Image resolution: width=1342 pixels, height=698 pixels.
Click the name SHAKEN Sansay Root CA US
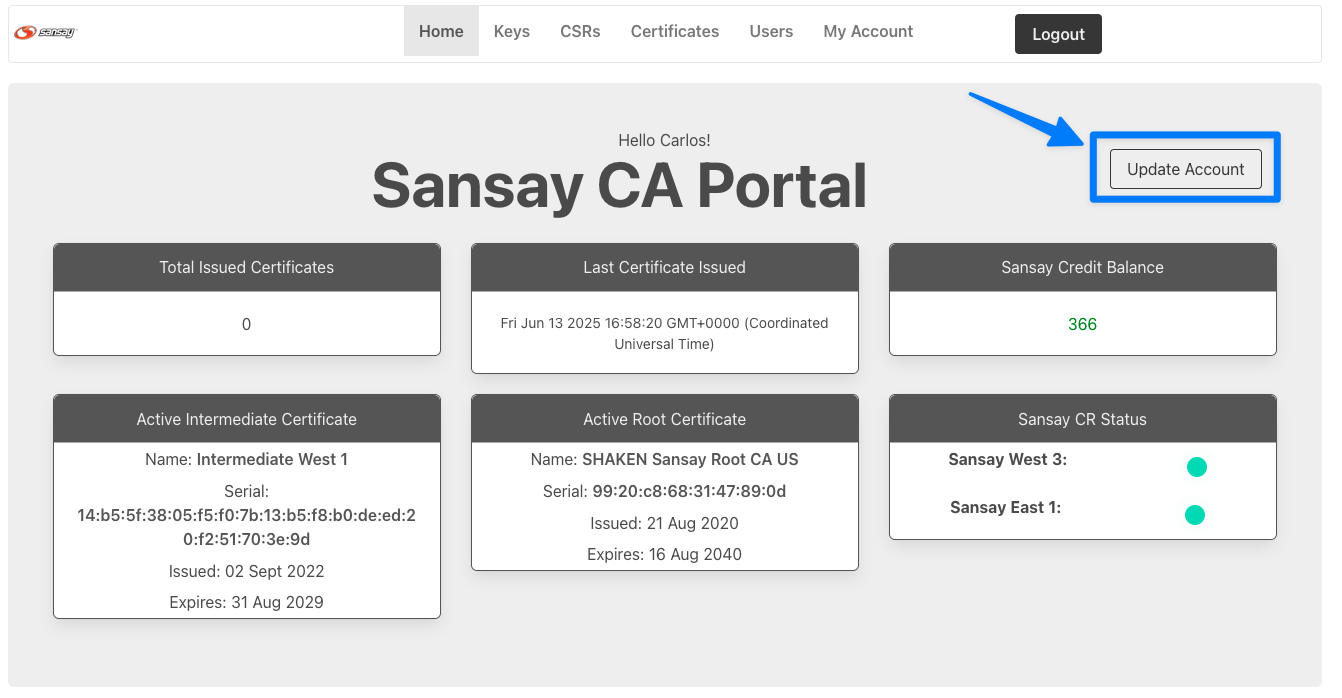(x=690, y=460)
